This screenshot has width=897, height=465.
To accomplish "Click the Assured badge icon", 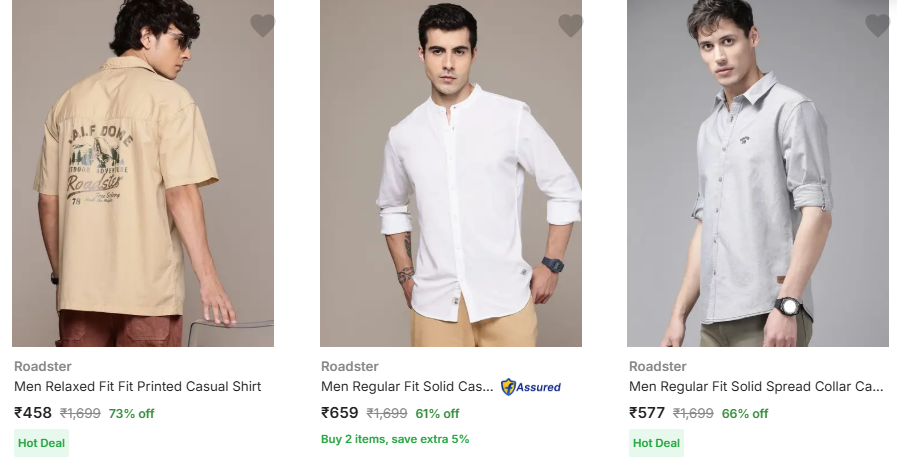I will pos(531,387).
